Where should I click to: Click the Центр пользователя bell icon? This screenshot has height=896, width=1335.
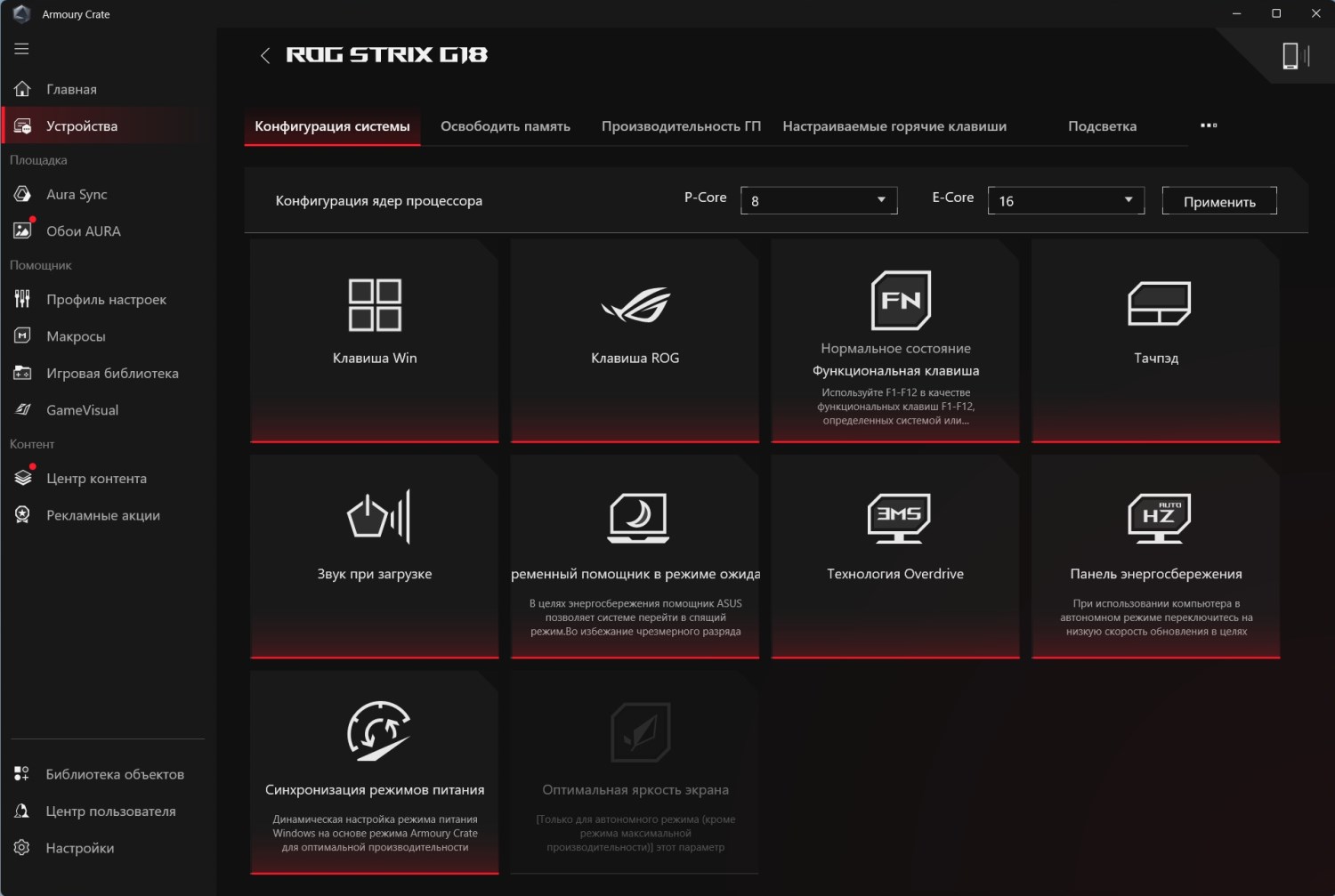tap(22, 811)
